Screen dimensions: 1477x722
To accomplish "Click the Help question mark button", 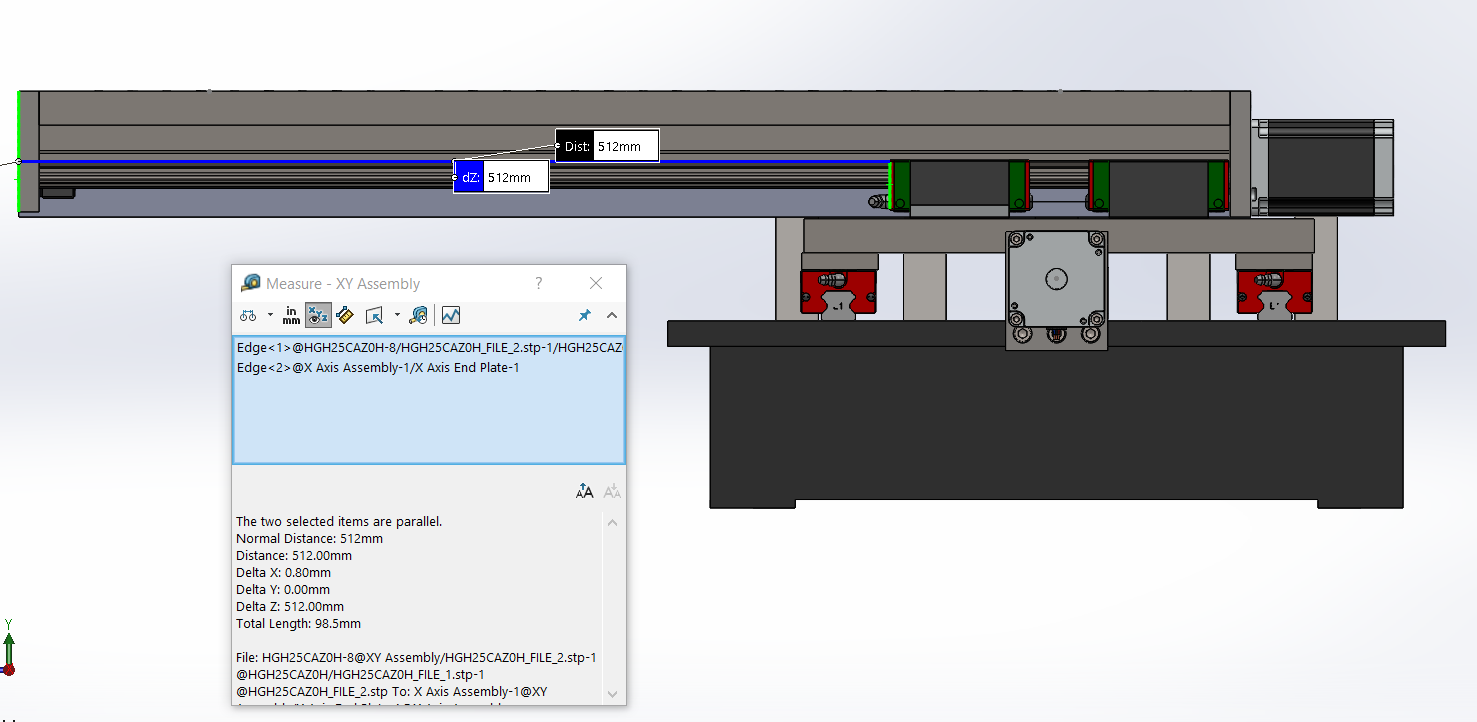I will 539,283.
